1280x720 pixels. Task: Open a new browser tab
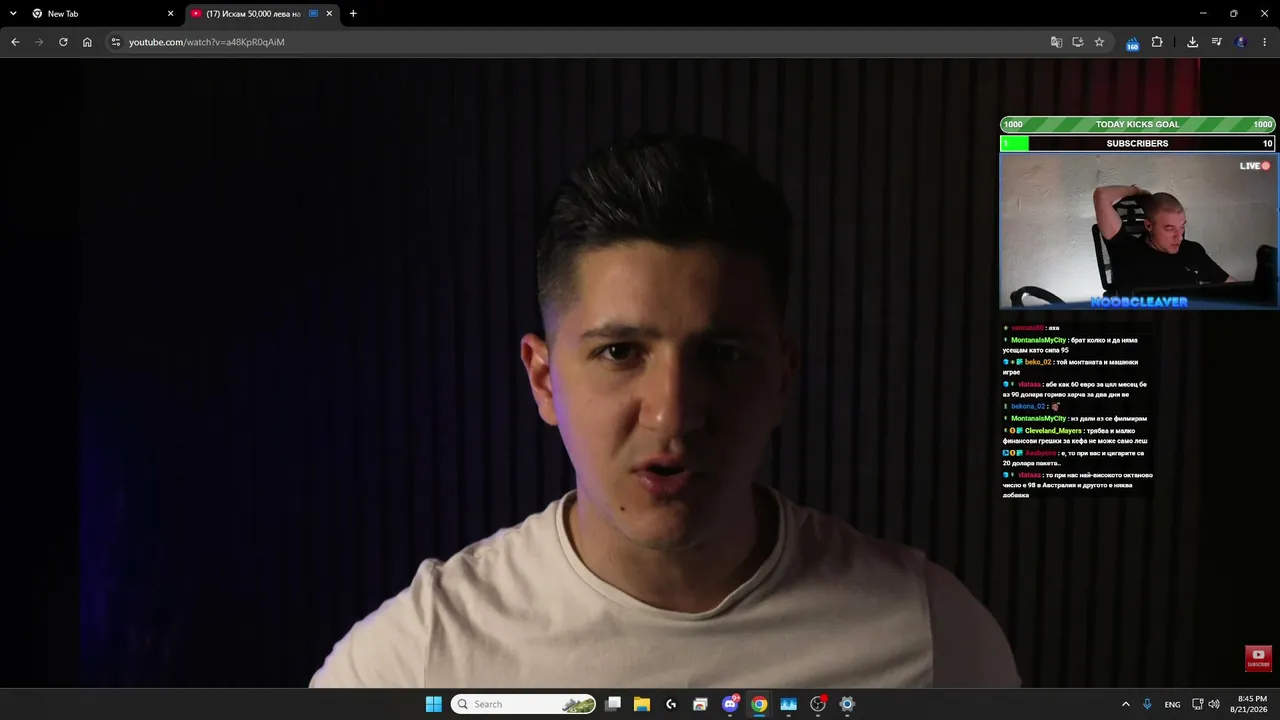click(353, 14)
